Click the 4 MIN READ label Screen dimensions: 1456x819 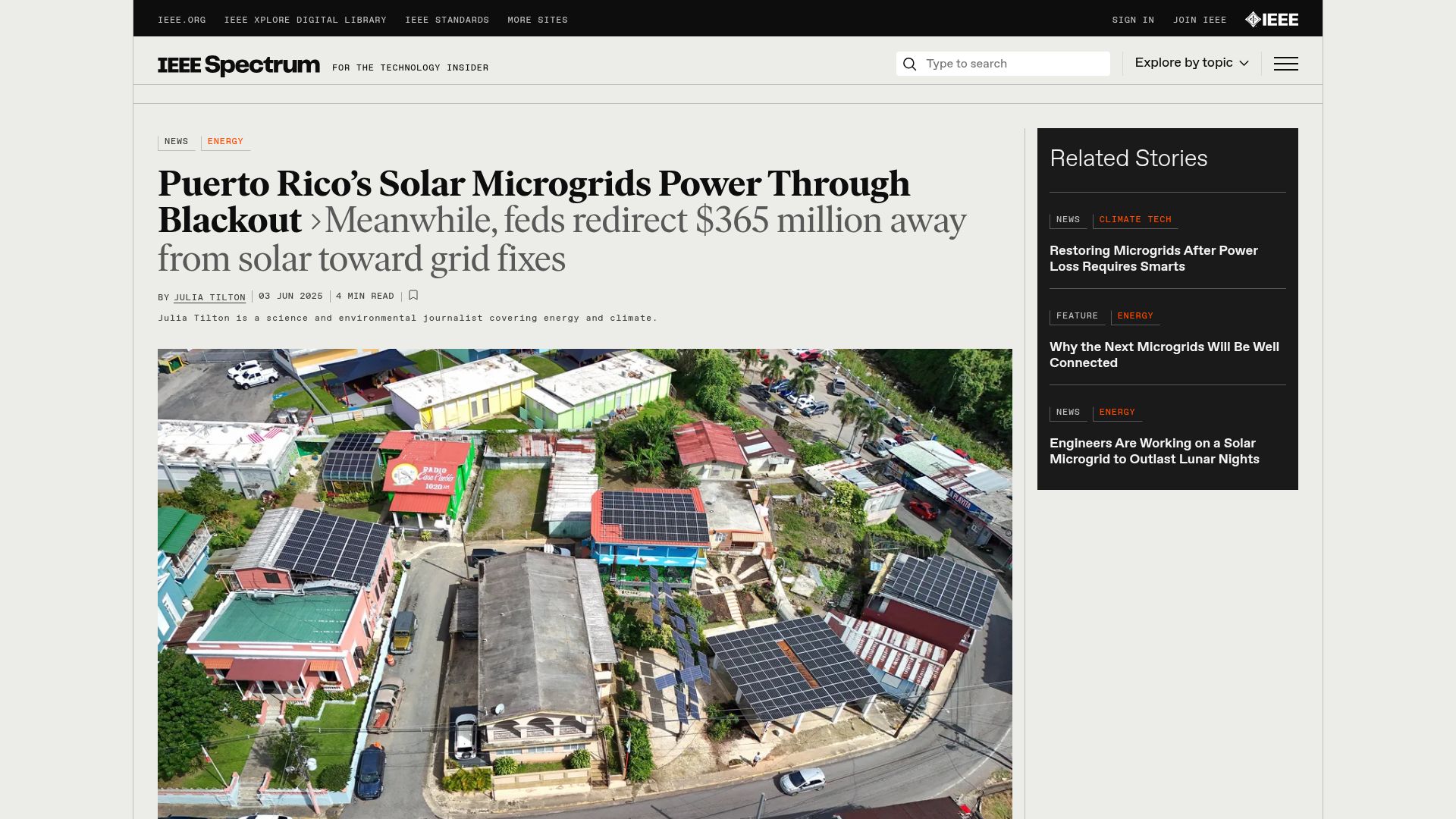click(x=365, y=297)
